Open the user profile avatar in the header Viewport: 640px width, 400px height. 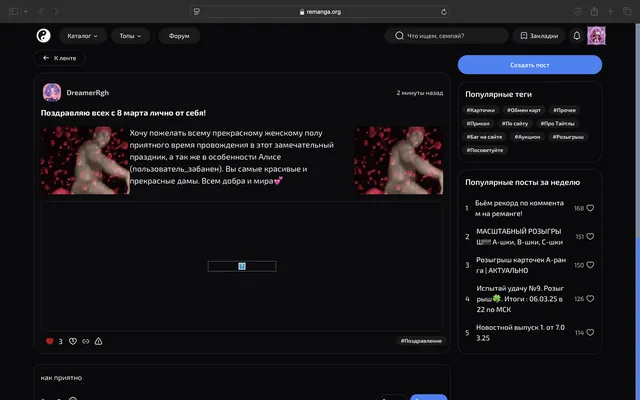pos(596,36)
